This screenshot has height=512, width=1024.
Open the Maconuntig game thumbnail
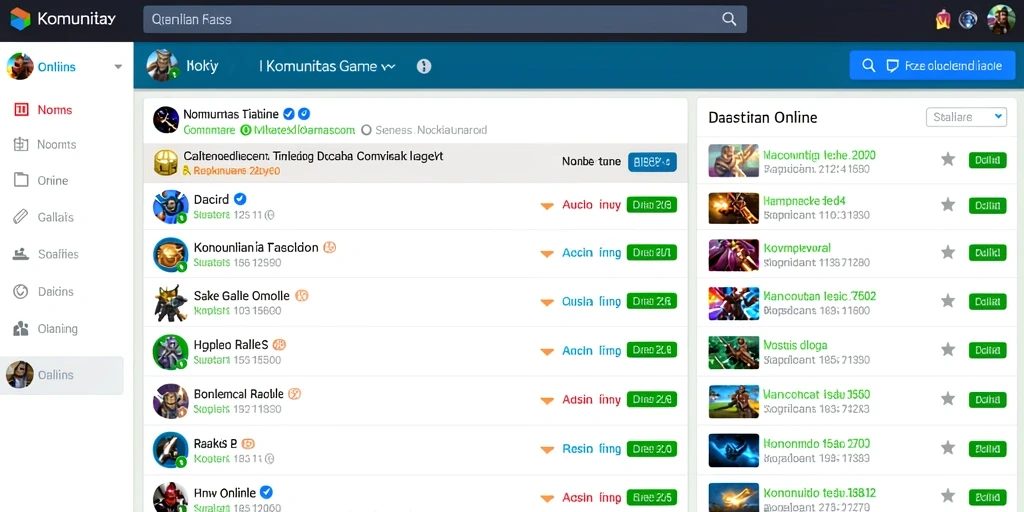click(x=733, y=161)
